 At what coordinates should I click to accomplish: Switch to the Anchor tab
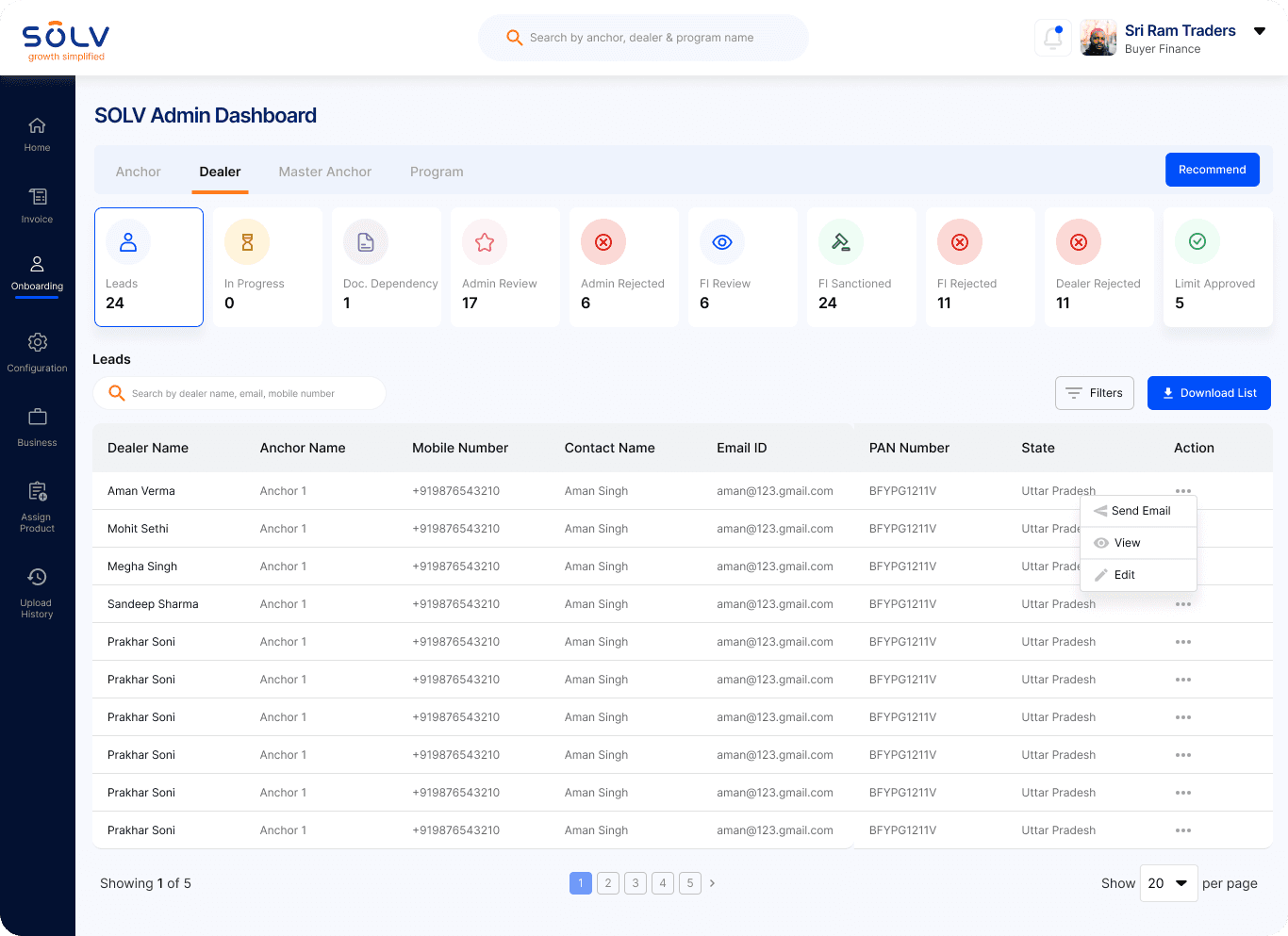[x=139, y=172]
